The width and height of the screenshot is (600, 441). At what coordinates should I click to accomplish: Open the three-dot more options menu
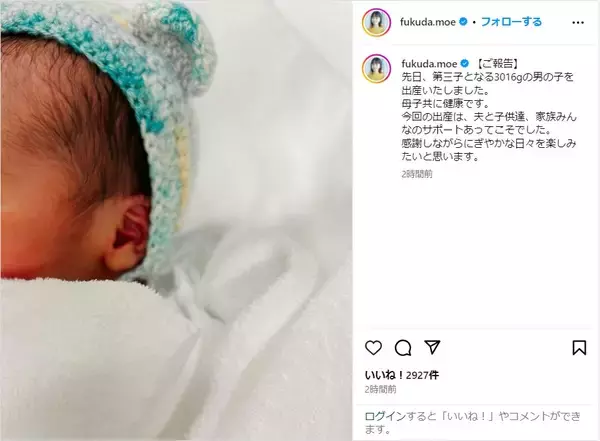point(578,23)
